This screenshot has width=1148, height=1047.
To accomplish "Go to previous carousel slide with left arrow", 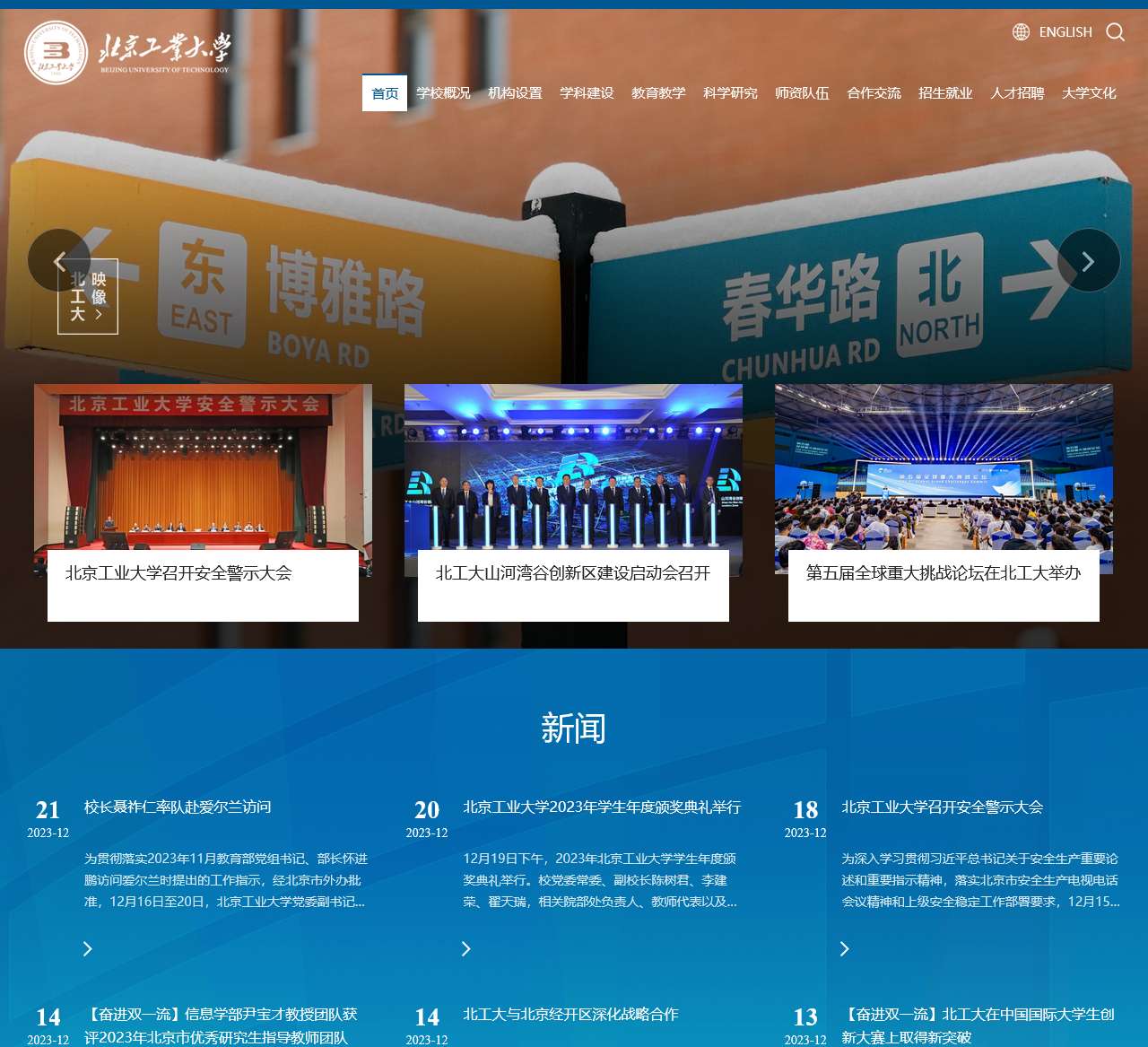I will pos(58,260).
